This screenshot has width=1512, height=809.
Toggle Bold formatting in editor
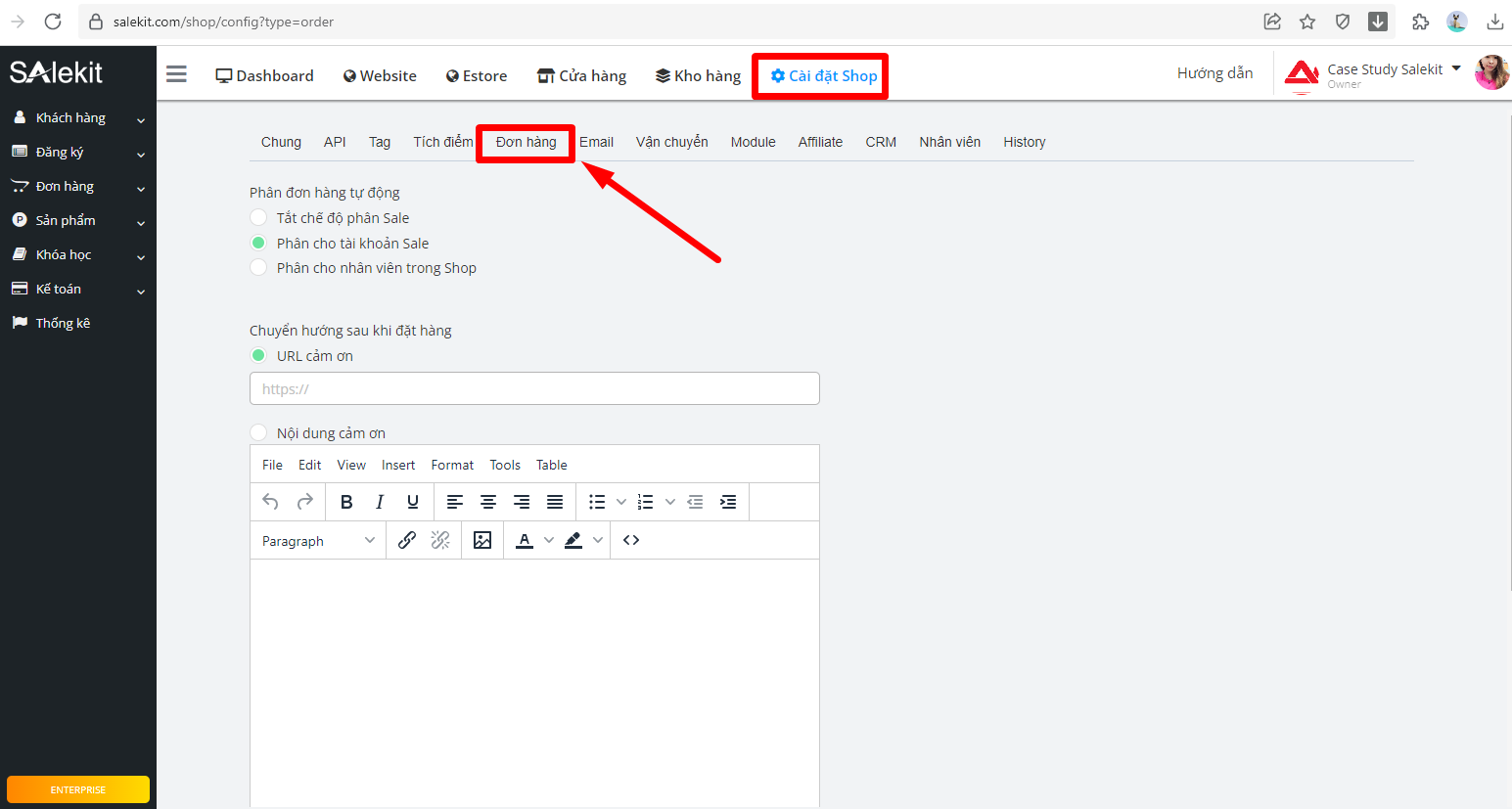tap(346, 502)
